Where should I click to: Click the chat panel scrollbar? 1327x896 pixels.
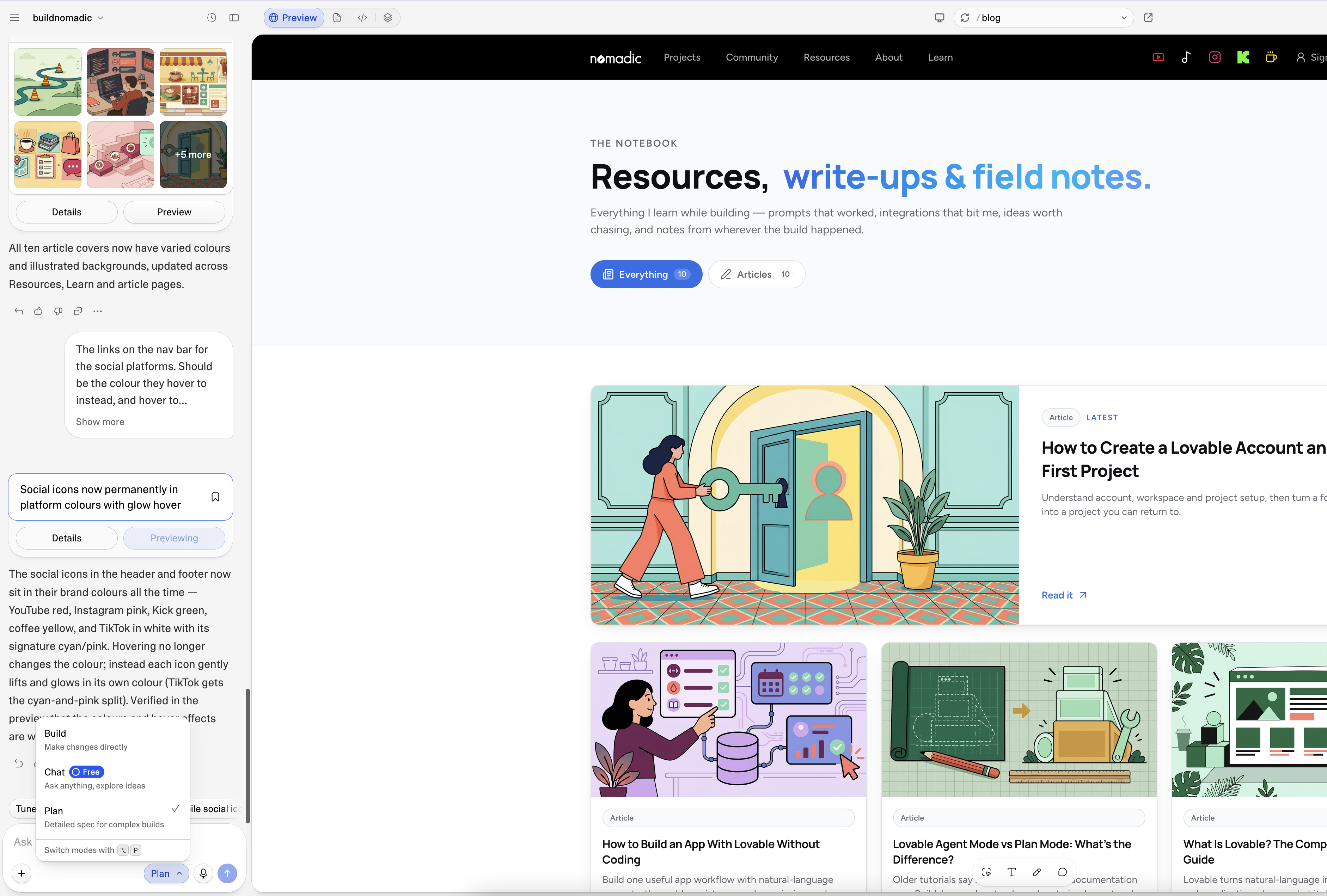tap(248, 756)
